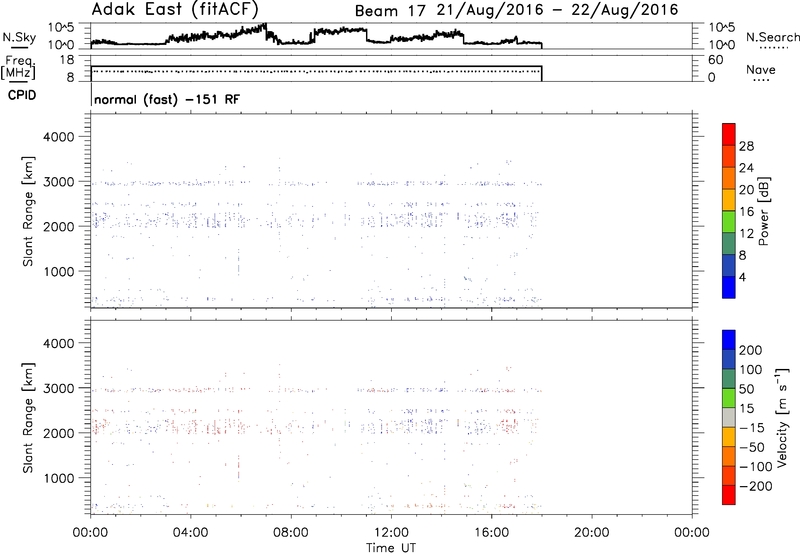Click the 'Adak East (fitACF)' plot title

coord(175,9)
